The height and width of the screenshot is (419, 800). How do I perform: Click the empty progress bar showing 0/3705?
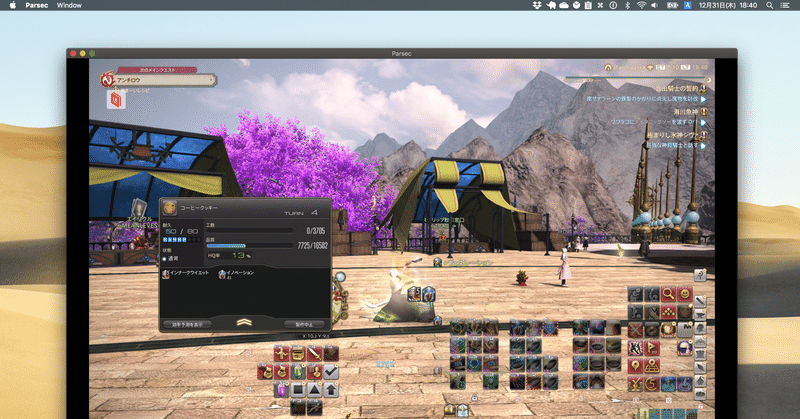point(249,231)
